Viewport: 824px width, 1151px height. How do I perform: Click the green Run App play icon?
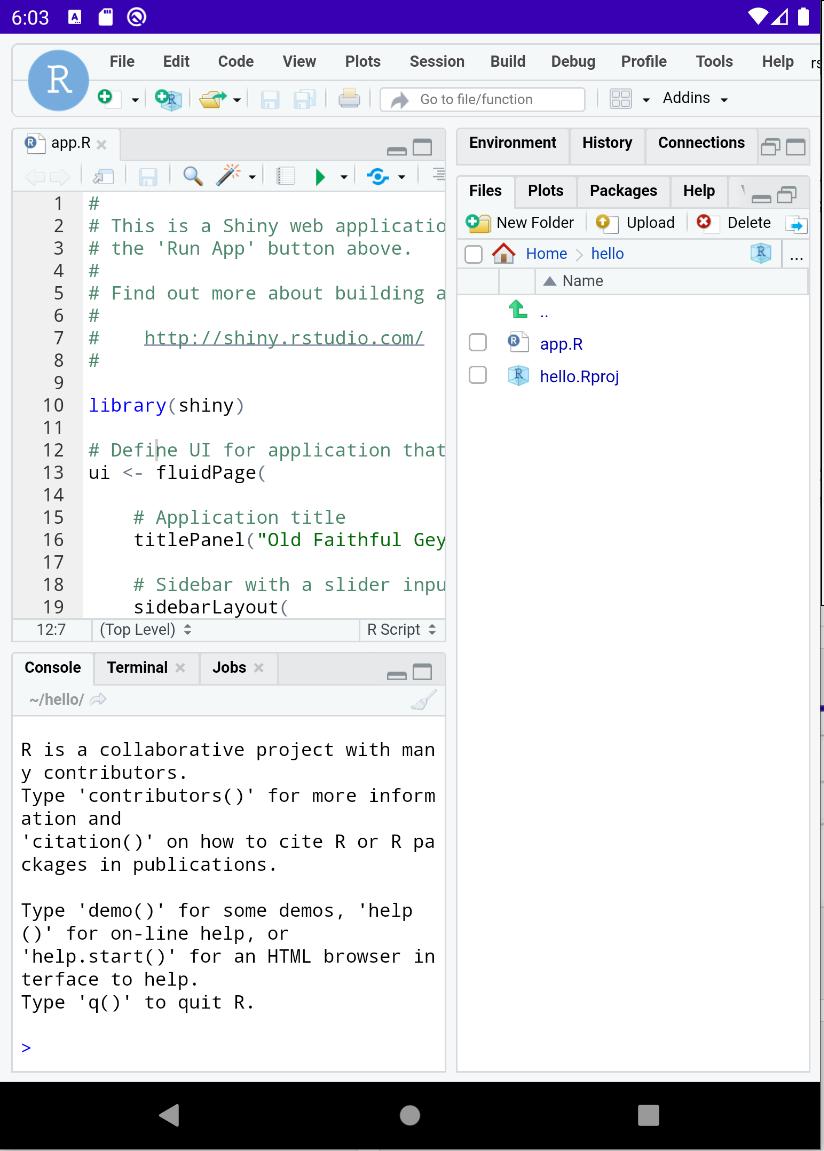[x=320, y=177]
